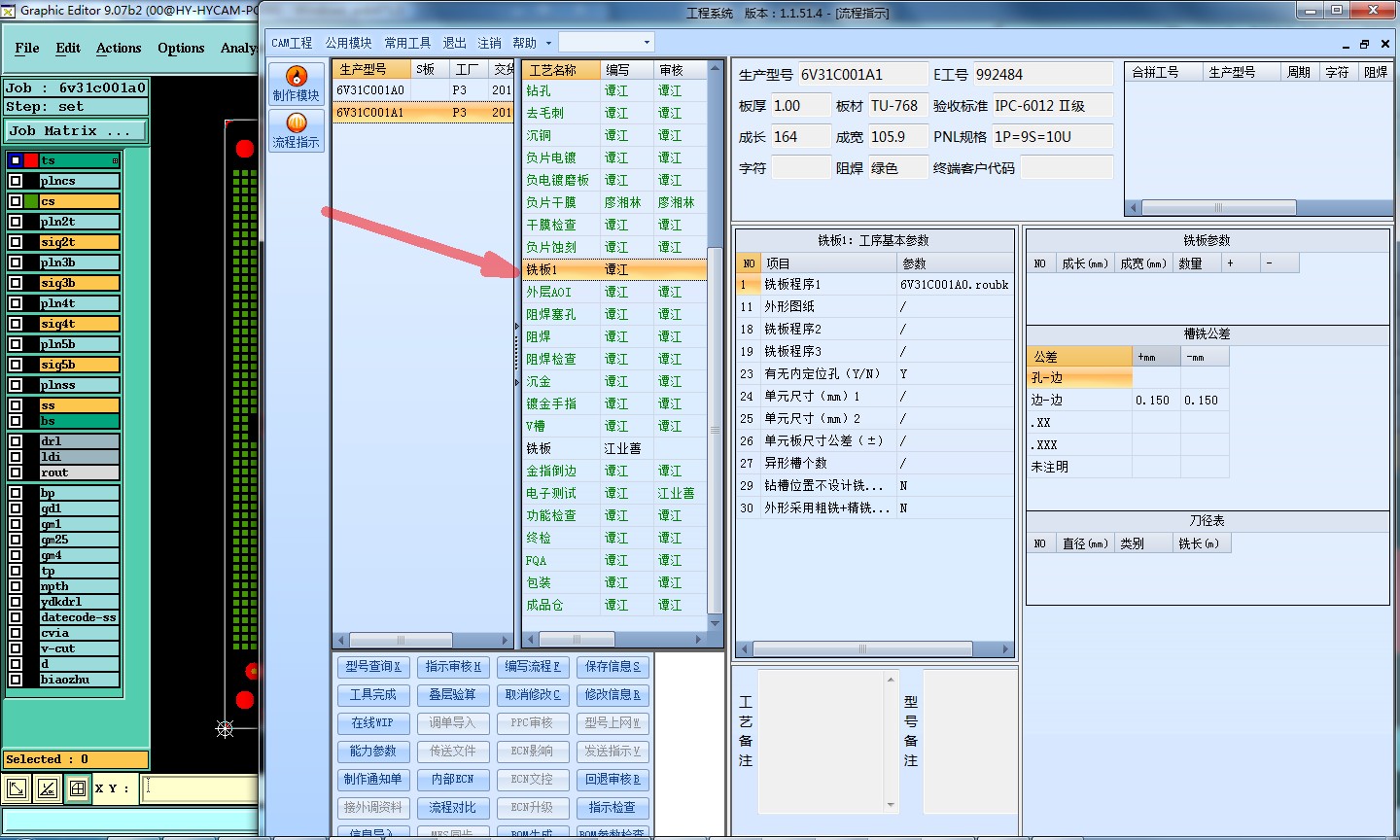Image resolution: width=1400 pixels, height=840 pixels.
Task: Toggle visibility box of sig2t layer
Action: (16, 242)
